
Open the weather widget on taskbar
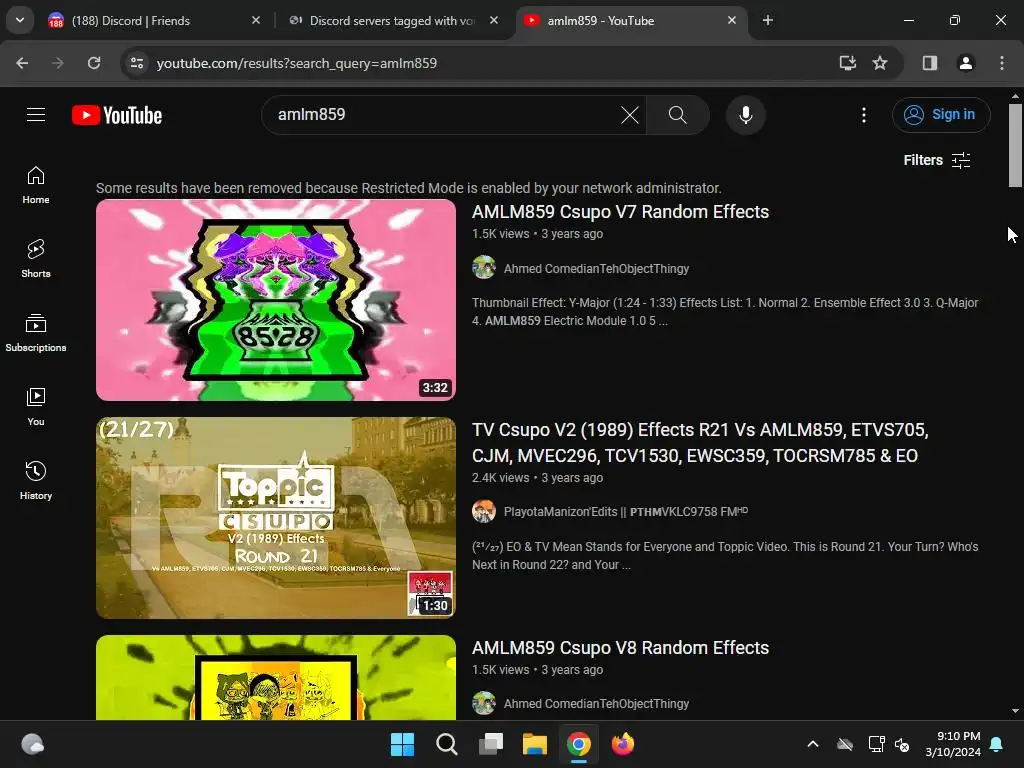click(x=33, y=744)
